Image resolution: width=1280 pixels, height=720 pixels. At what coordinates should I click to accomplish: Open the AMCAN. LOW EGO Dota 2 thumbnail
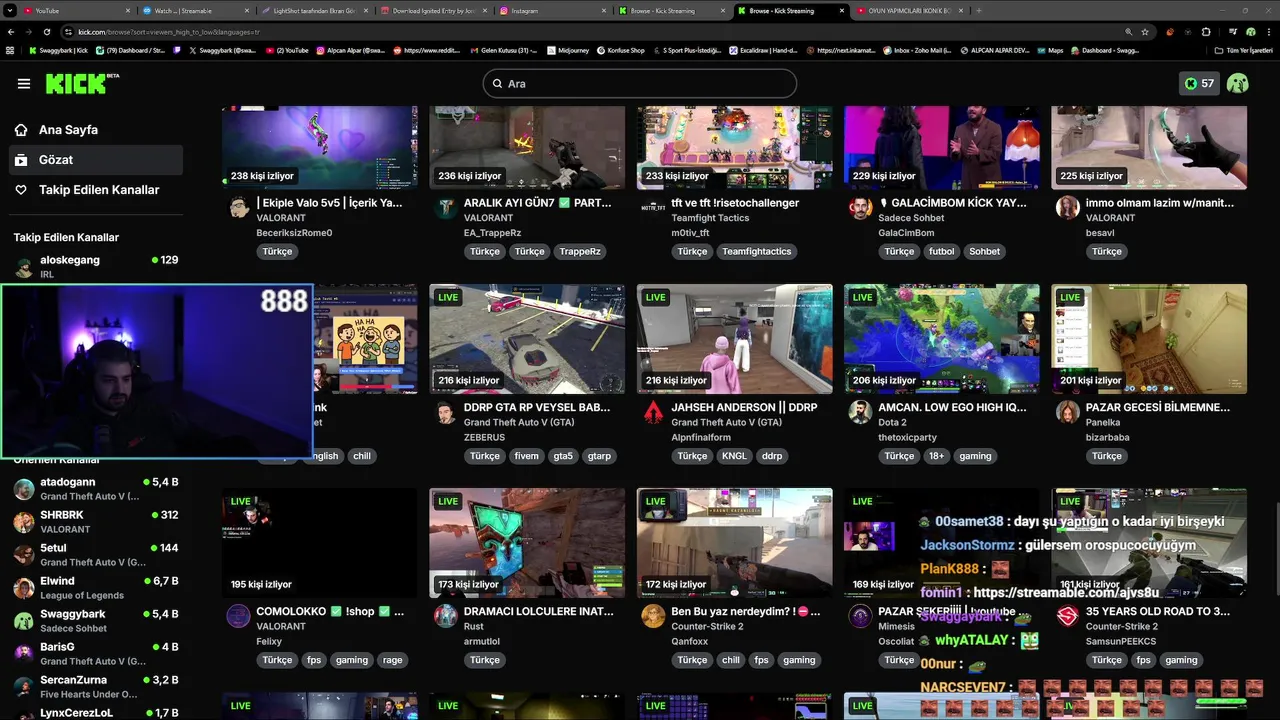point(942,339)
